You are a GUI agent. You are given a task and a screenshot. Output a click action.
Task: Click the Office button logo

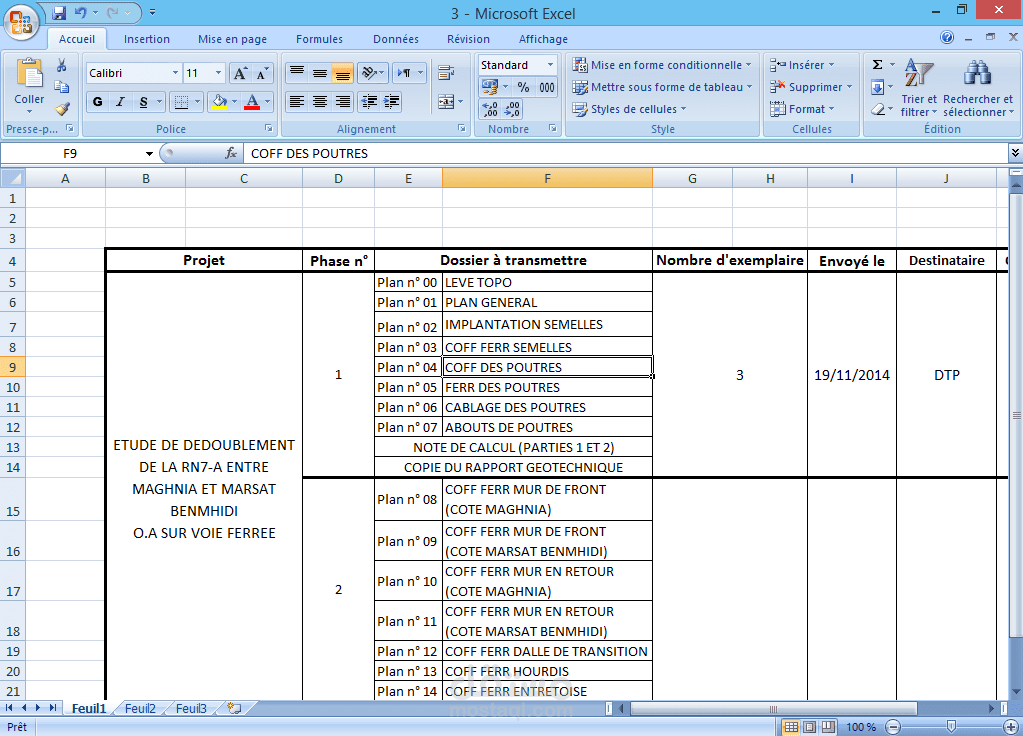coord(21,22)
